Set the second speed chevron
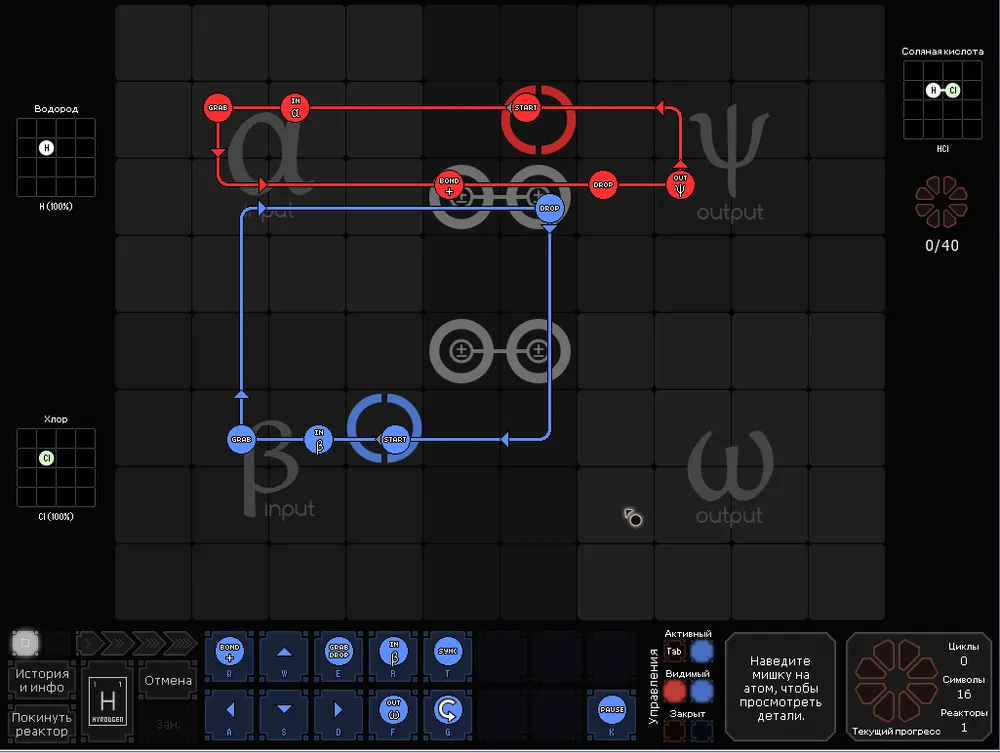Screen dimensions: 1000x753 (x=119, y=643)
